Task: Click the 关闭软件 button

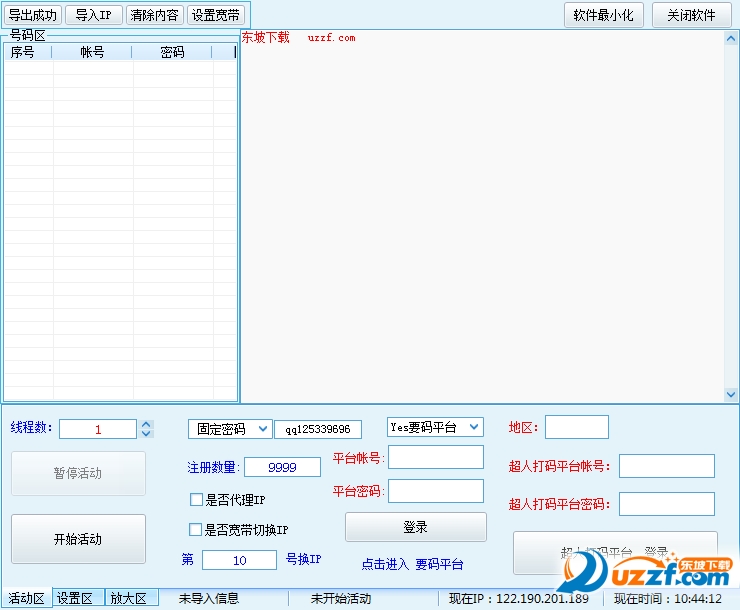Action: (691, 15)
